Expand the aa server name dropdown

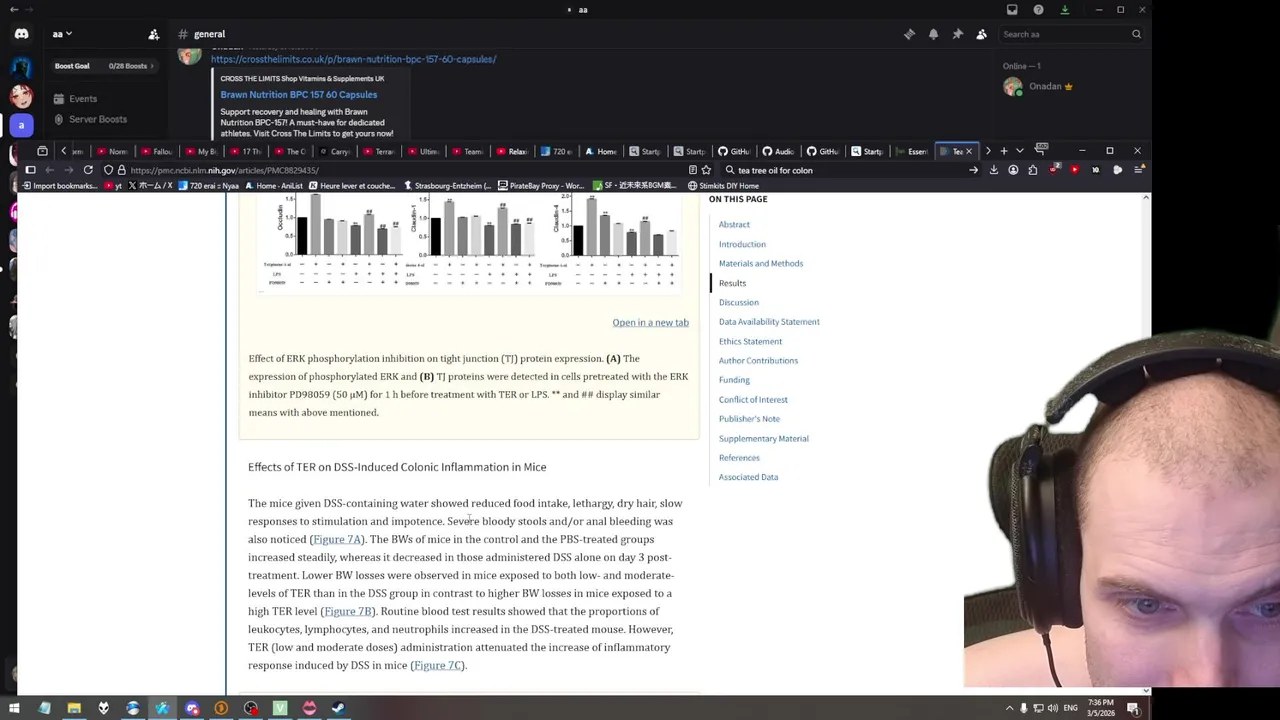[63, 34]
